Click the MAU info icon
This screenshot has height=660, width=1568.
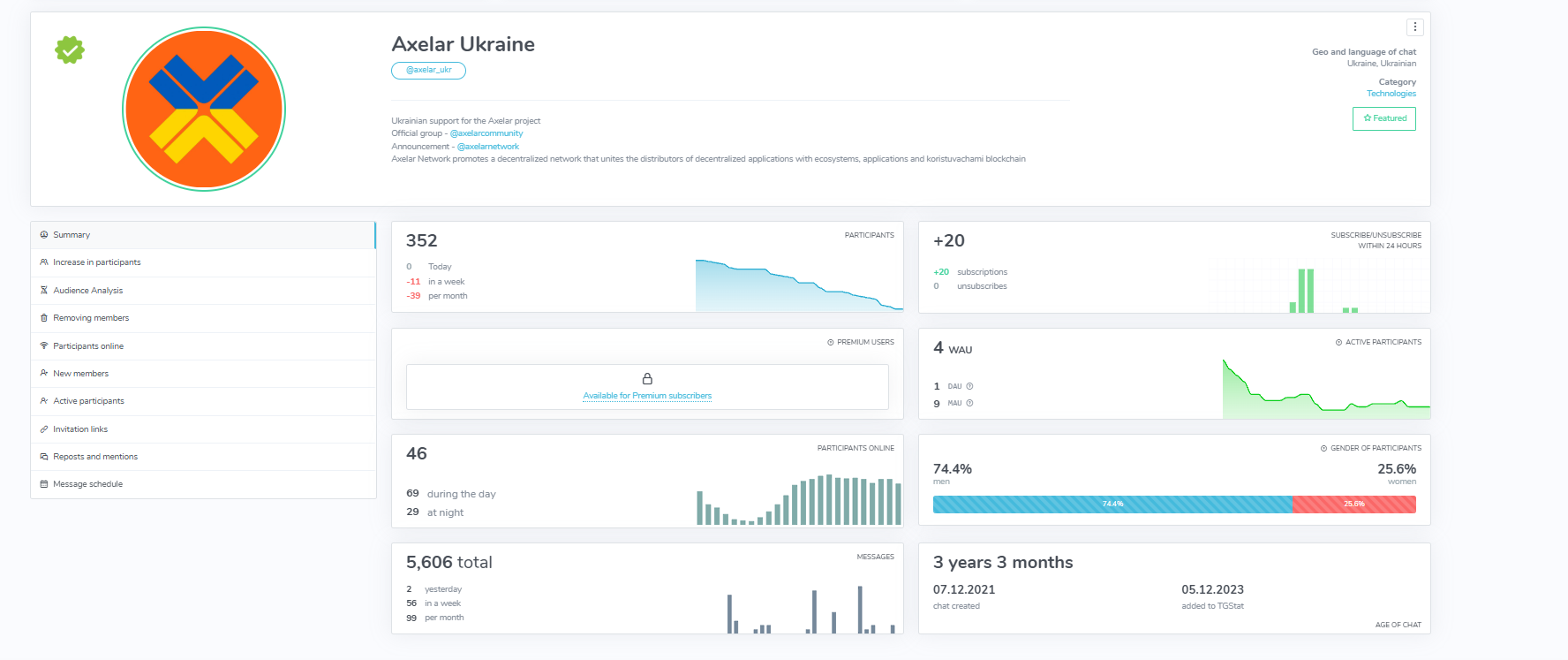[969, 403]
